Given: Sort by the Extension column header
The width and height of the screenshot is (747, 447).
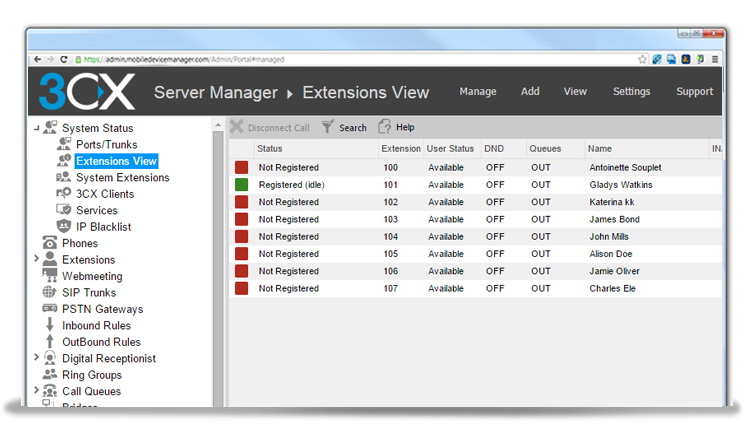Looking at the screenshot, I should click(x=400, y=149).
